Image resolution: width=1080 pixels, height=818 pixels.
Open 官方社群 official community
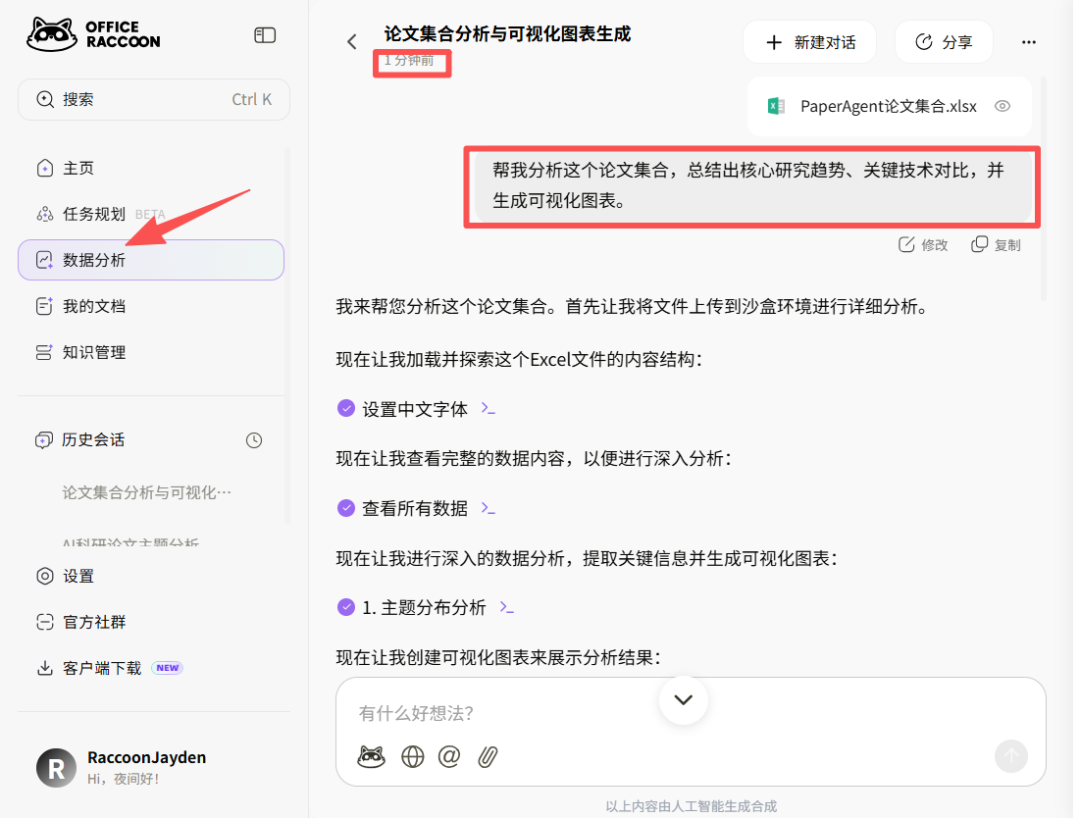(151, 622)
